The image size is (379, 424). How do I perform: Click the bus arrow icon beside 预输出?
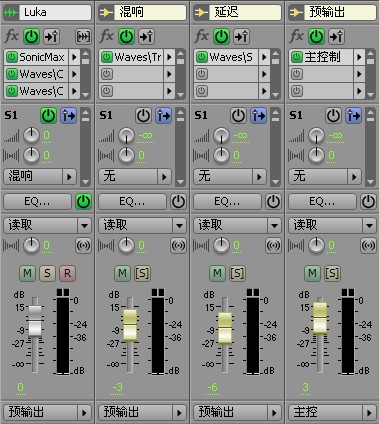[x=296, y=13]
